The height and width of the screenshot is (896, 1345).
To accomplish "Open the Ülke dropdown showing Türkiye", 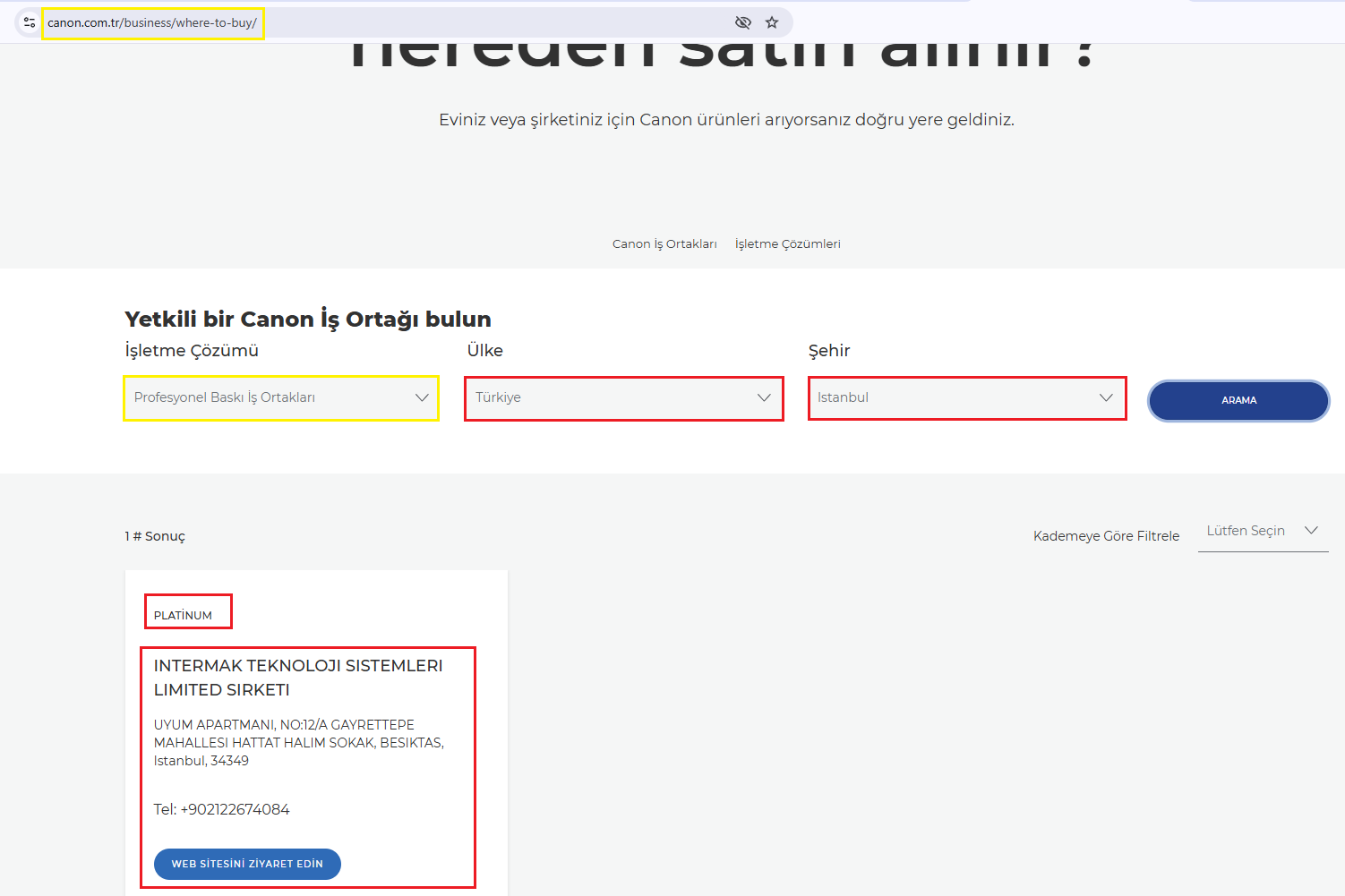I will click(x=624, y=397).
